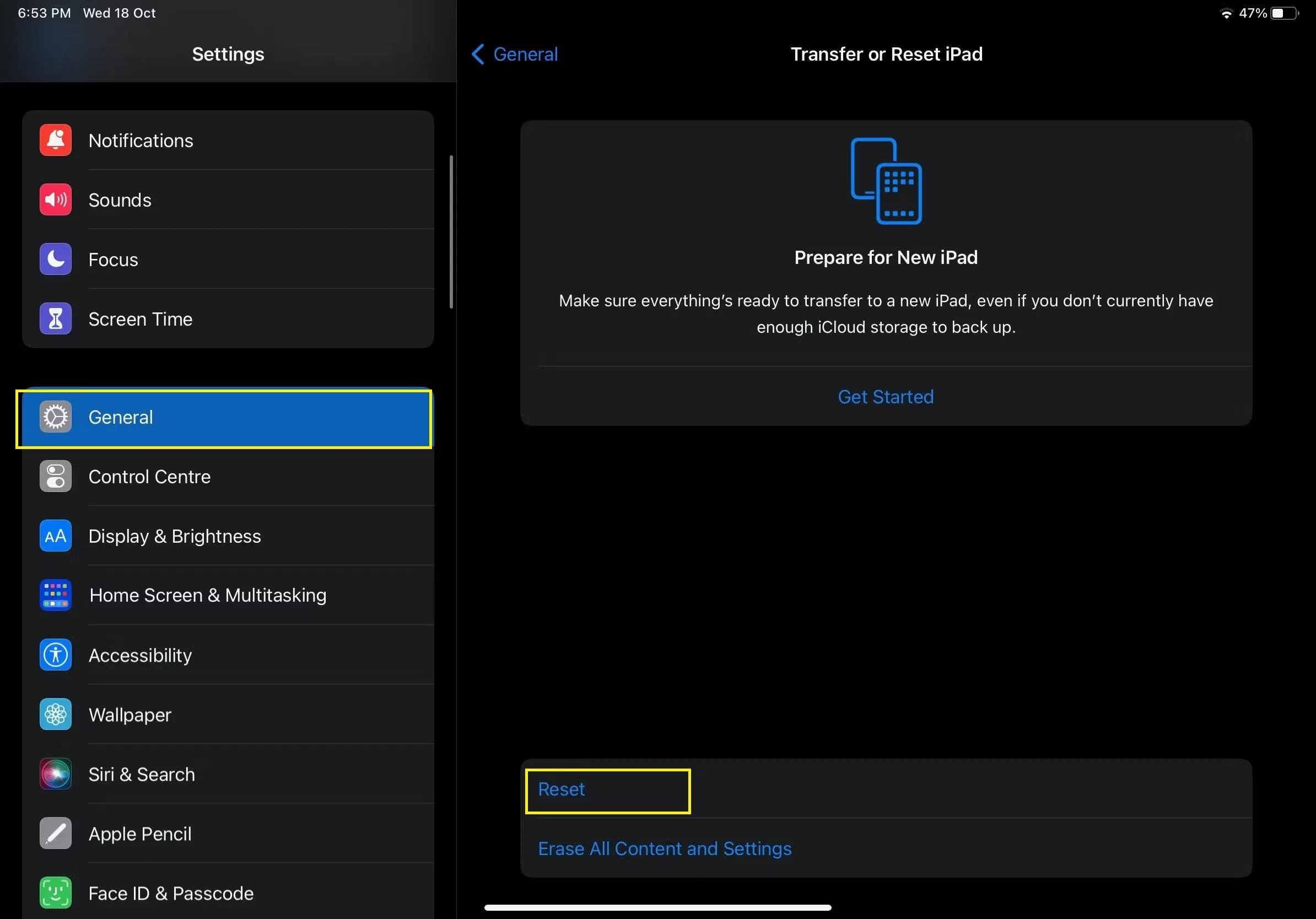This screenshot has width=1316, height=919.
Task: Tap the Siri & Search orb icon
Action: (x=56, y=774)
